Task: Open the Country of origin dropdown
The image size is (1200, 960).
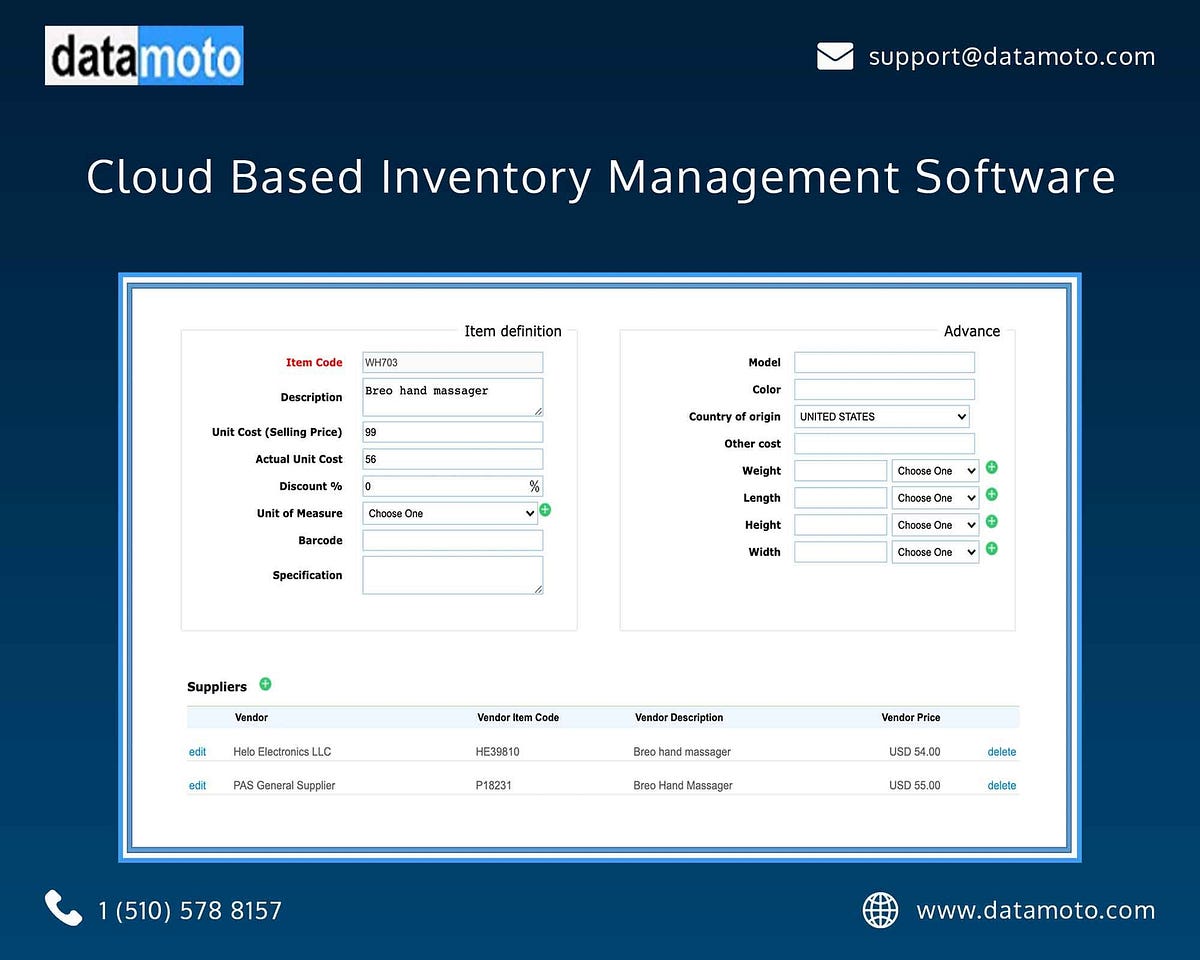Action: (x=881, y=416)
